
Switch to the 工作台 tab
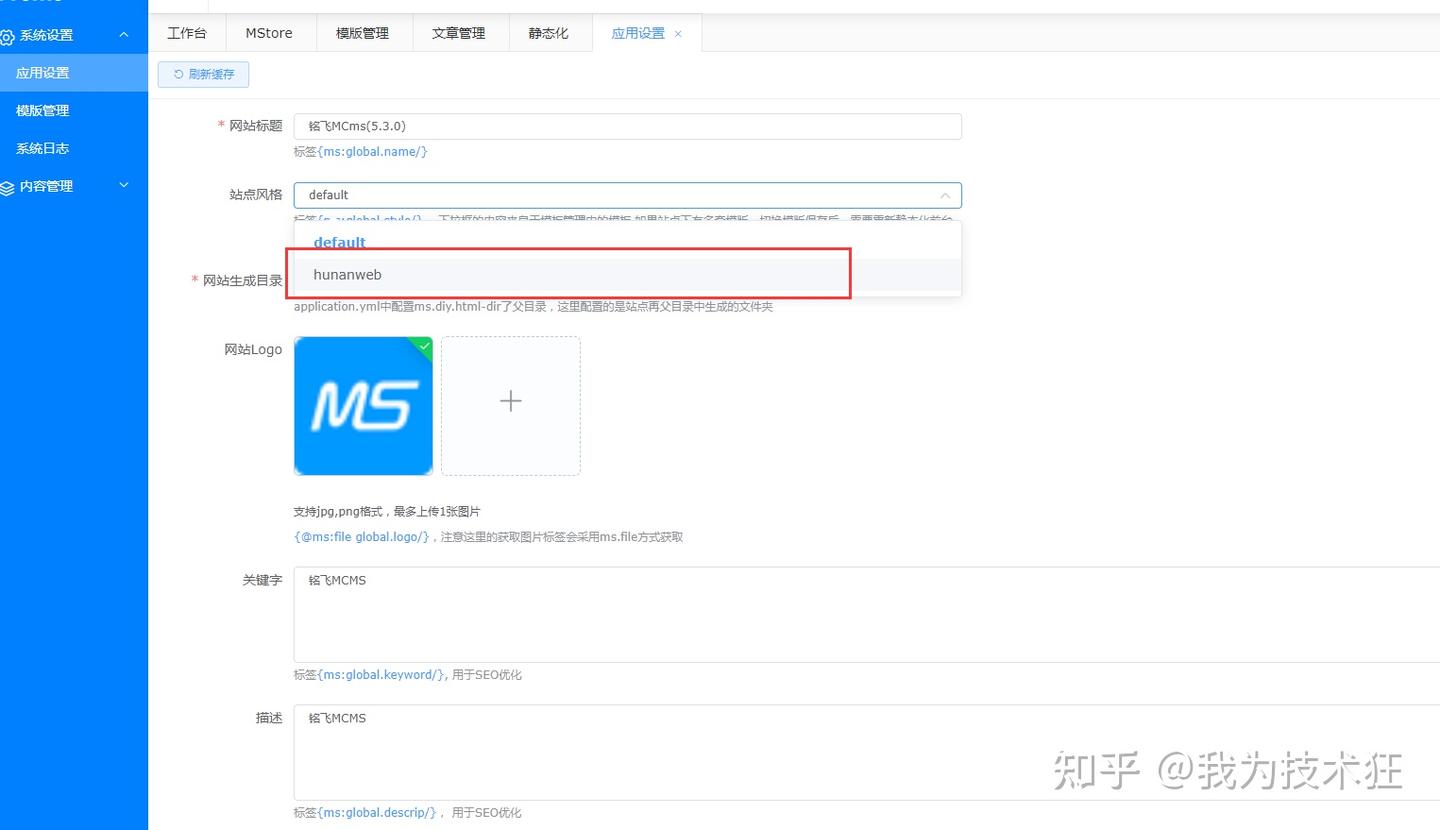(187, 32)
